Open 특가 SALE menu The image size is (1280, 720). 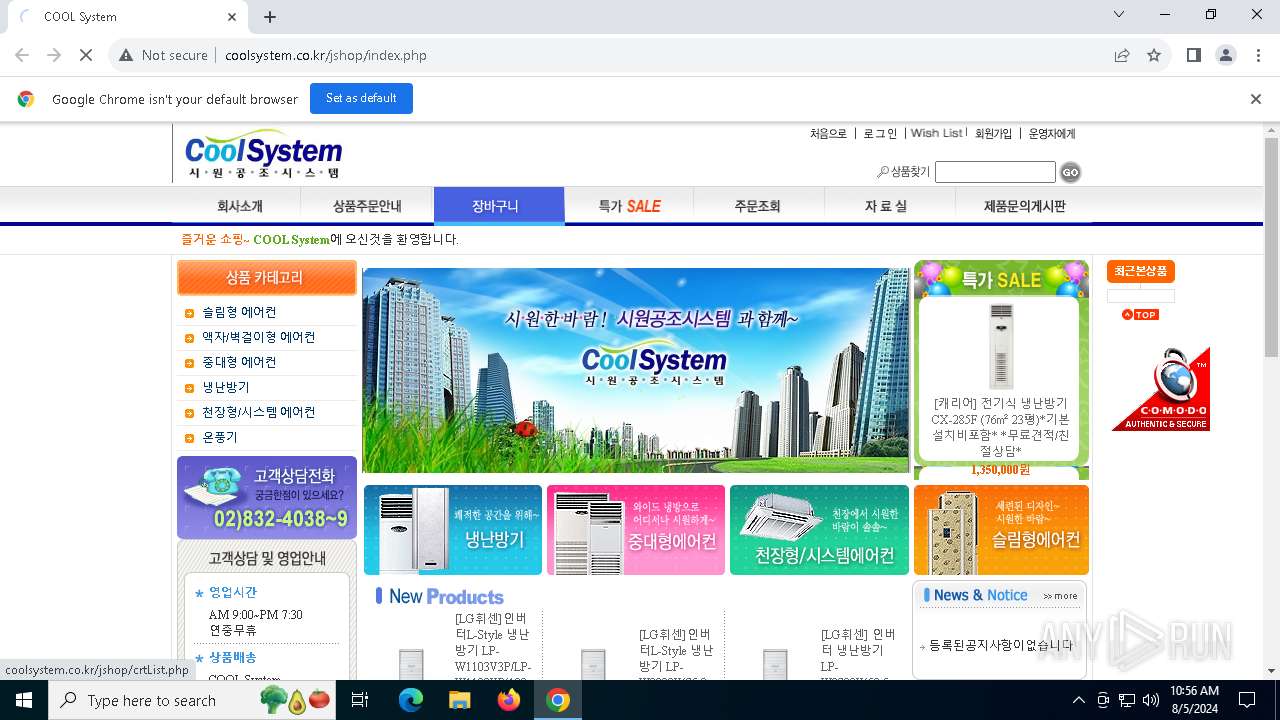[x=629, y=206]
